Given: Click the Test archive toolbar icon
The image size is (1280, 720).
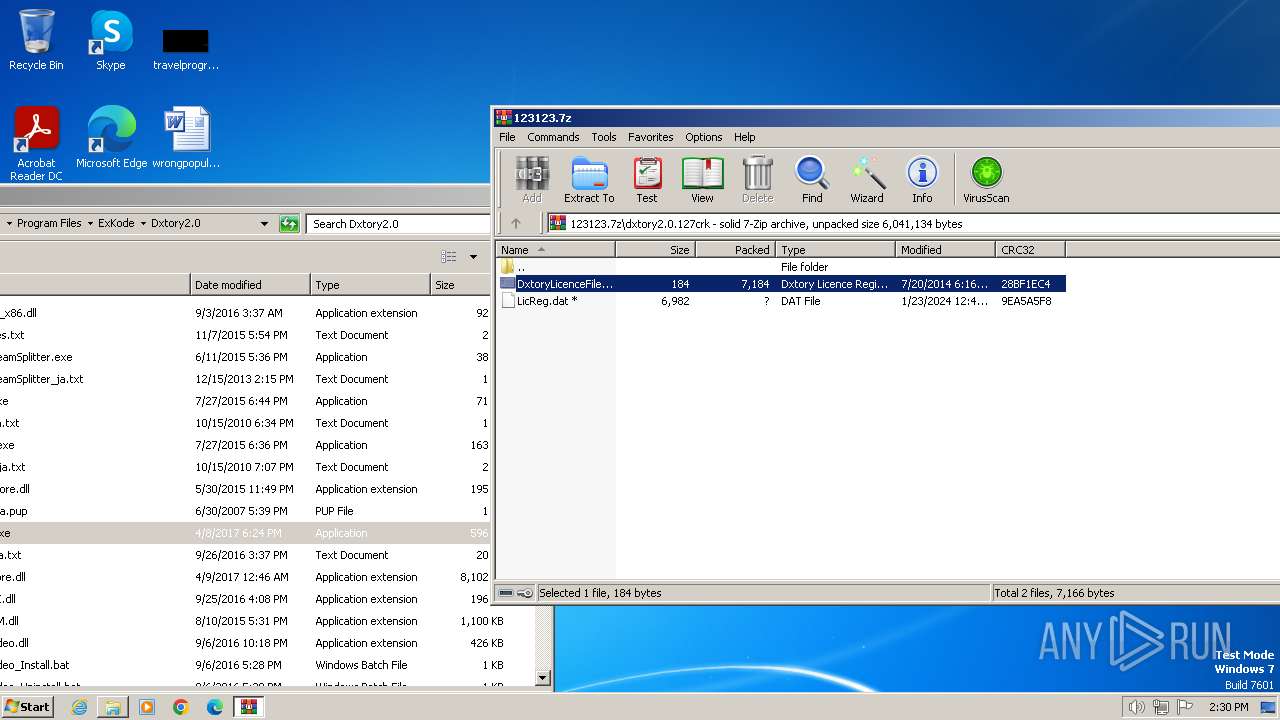Looking at the screenshot, I should coord(647,180).
